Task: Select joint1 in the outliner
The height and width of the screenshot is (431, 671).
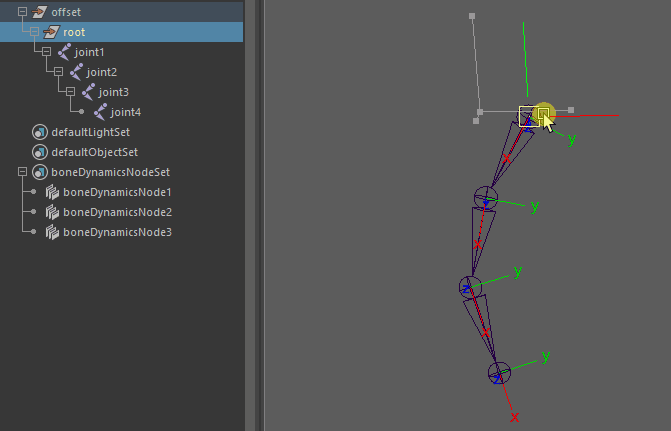Action: [x=89, y=52]
